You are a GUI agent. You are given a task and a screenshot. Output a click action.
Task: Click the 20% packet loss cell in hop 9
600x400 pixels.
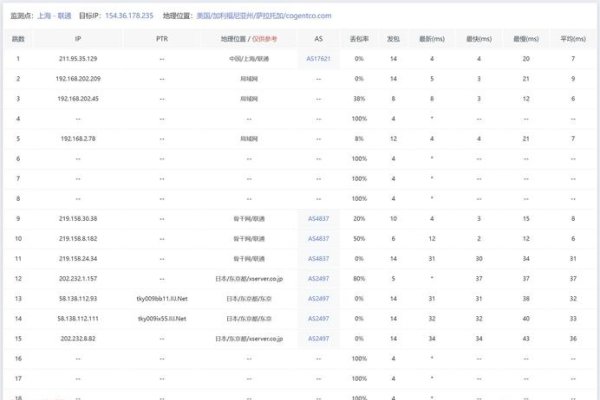tap(359, 219)
